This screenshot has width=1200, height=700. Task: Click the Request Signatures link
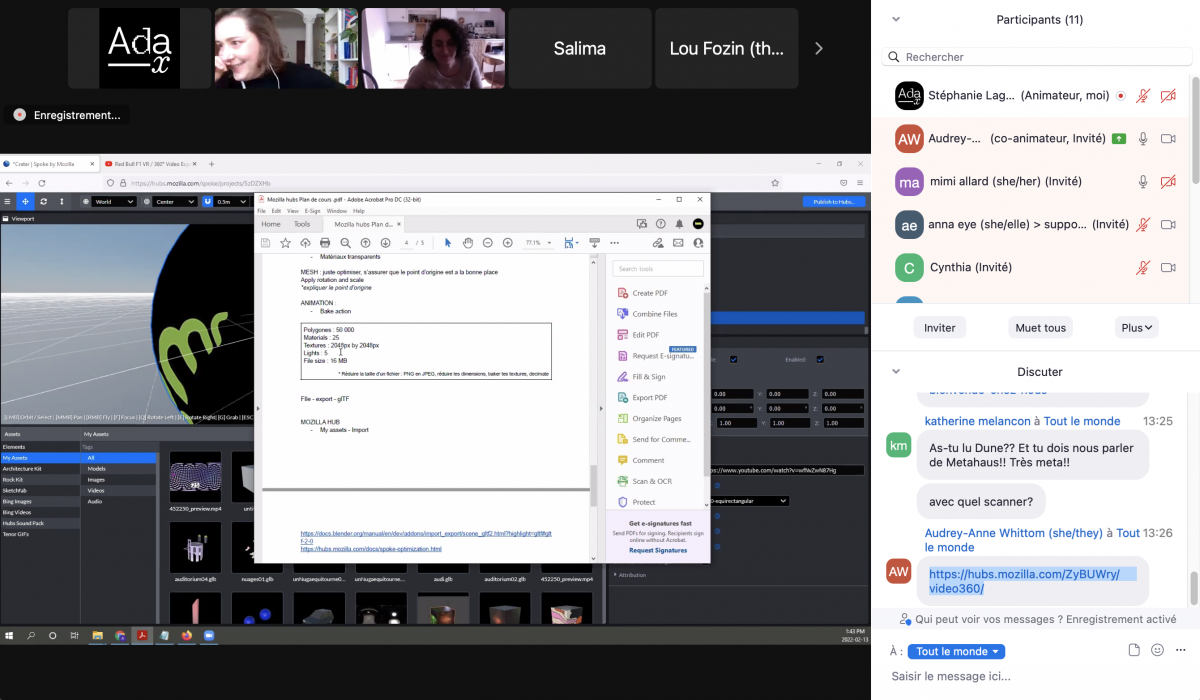click(x=657, y=550)
